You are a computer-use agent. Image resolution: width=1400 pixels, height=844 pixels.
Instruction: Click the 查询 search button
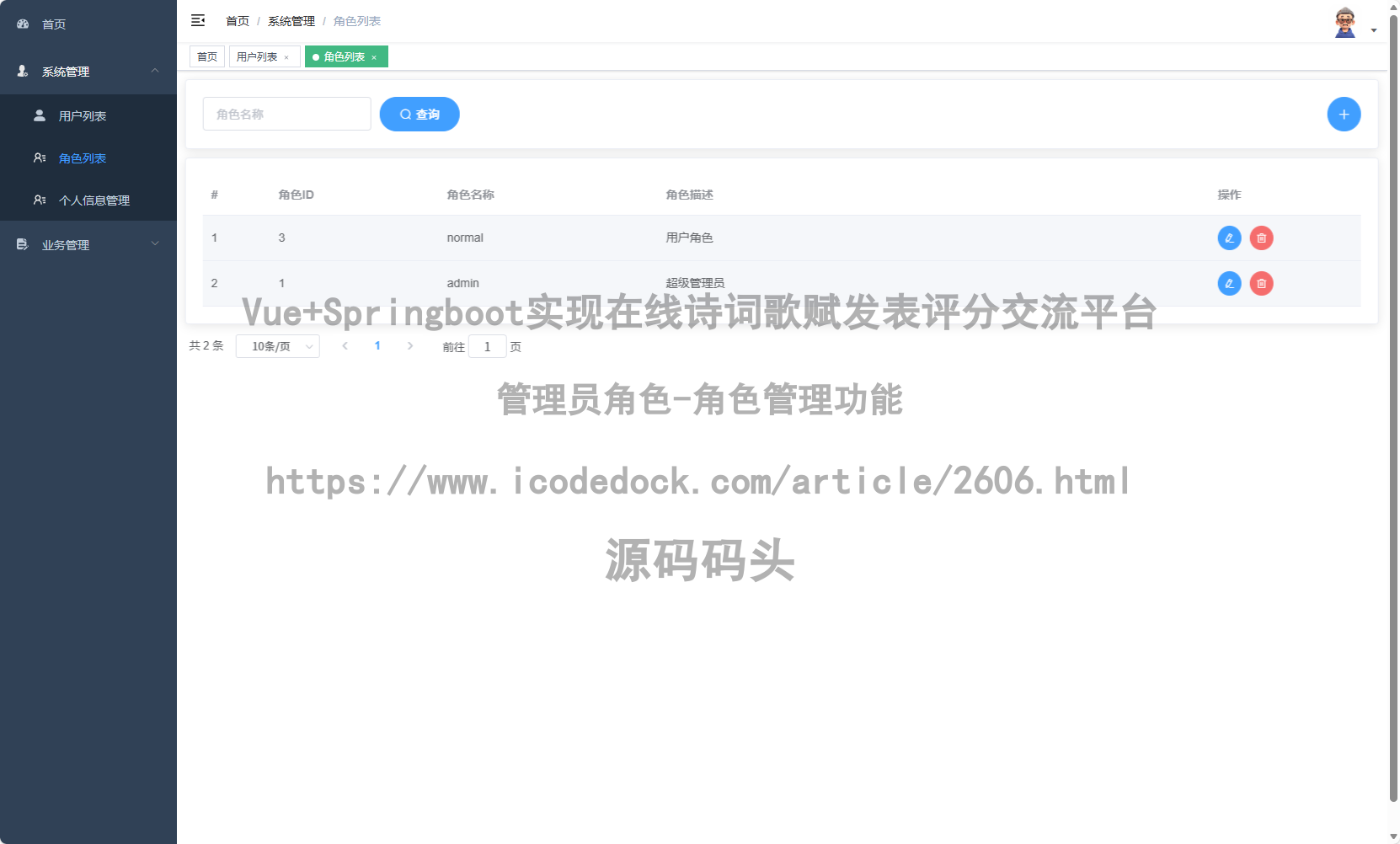pos(419,114)
